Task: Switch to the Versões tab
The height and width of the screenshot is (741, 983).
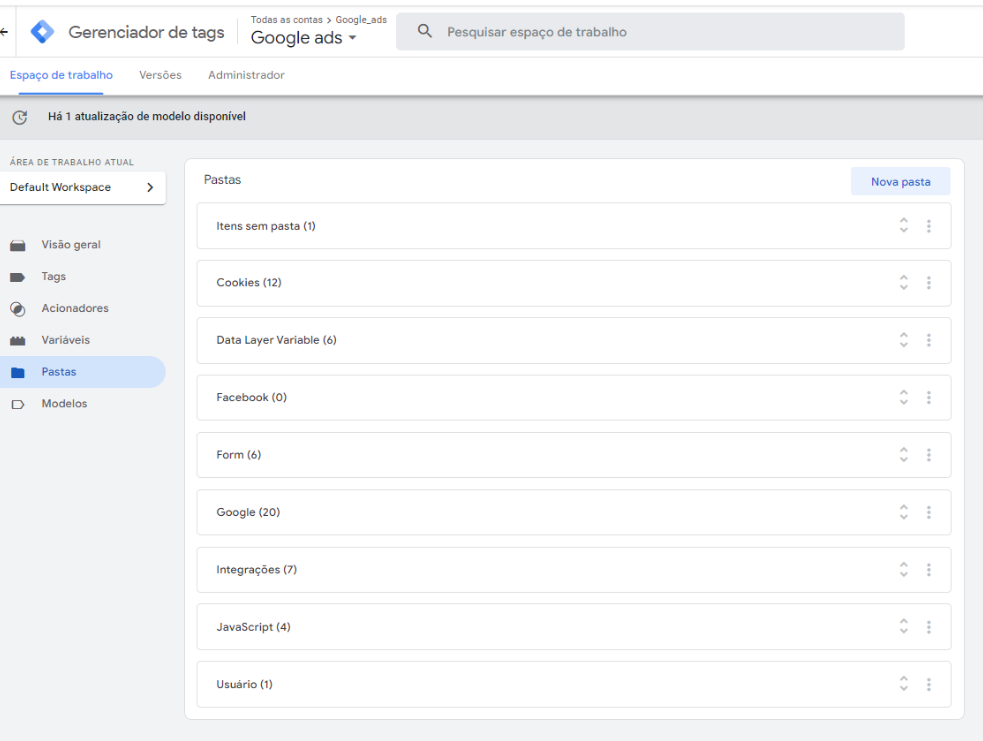Action: coord(160,75)
